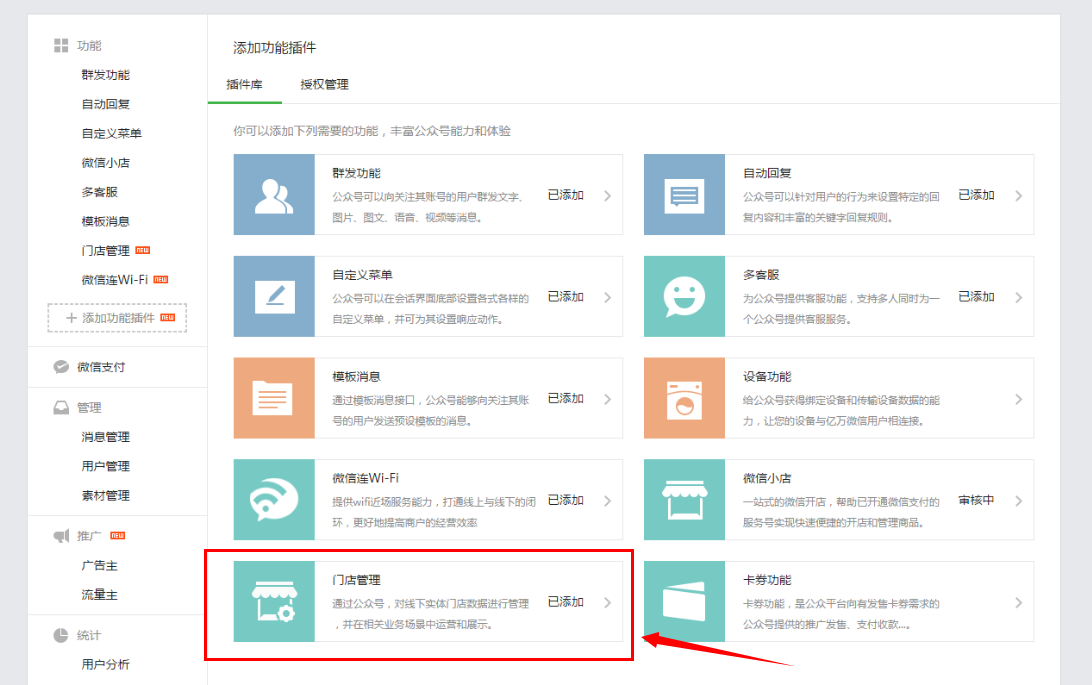Screen dimensions: 1092x685
Task: Click the 自动回复 message icon tile
Action: (x=684, y=194)
